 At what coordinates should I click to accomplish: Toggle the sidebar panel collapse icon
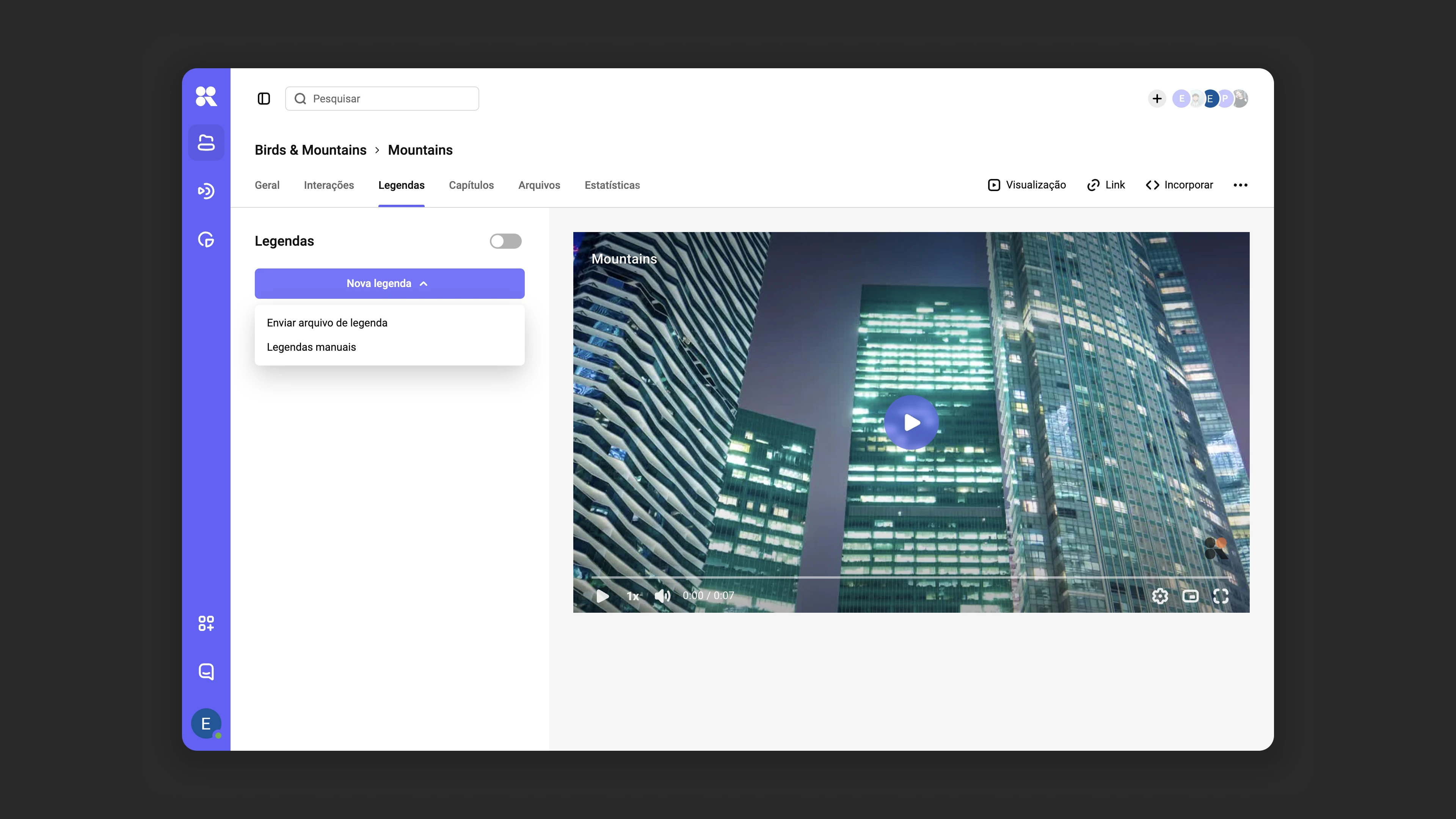click(x=264, y=99)
